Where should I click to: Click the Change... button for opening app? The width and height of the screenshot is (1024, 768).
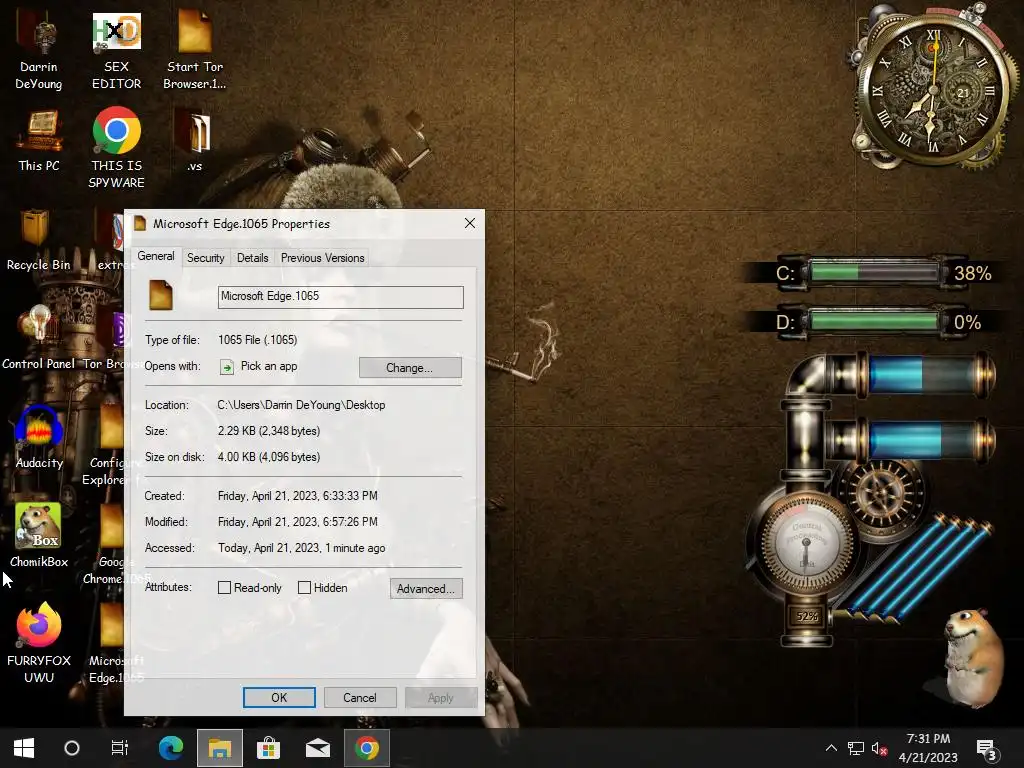pyautogui.click(x=410, y=368)
